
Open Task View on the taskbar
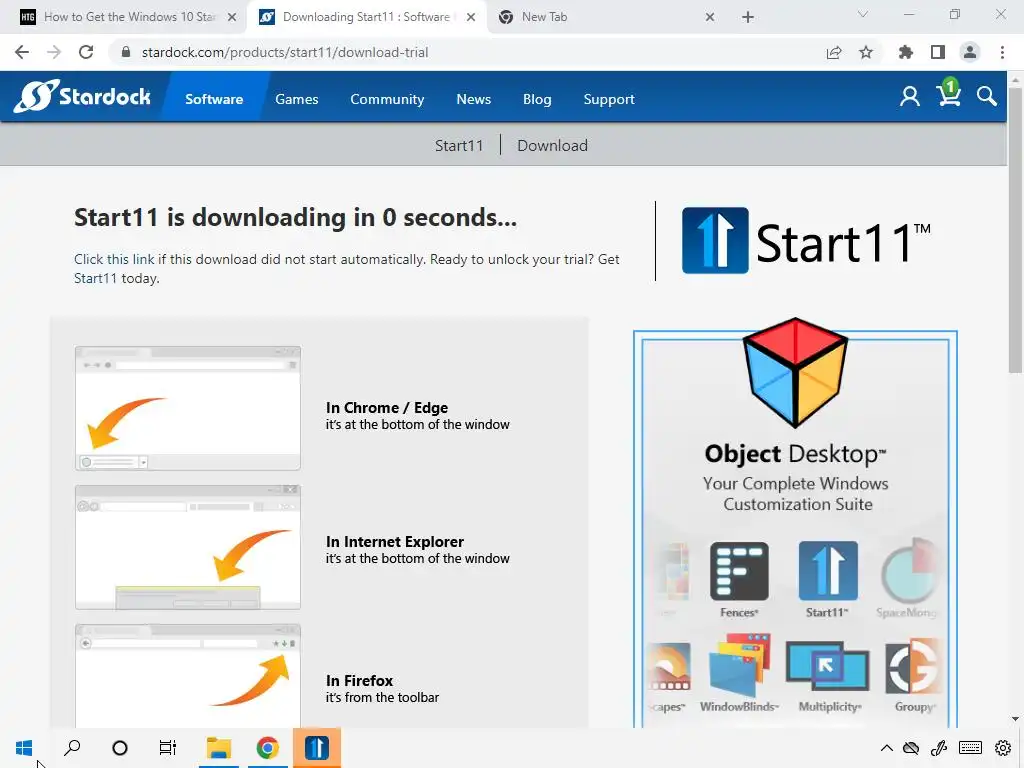[x=168, y=748]
